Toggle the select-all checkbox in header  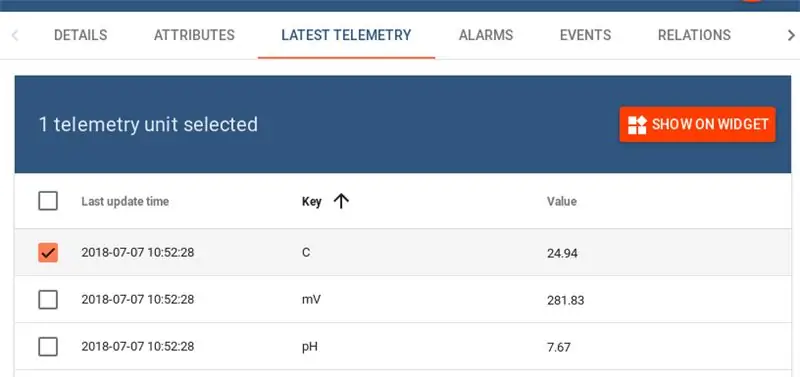click(48, 201)
